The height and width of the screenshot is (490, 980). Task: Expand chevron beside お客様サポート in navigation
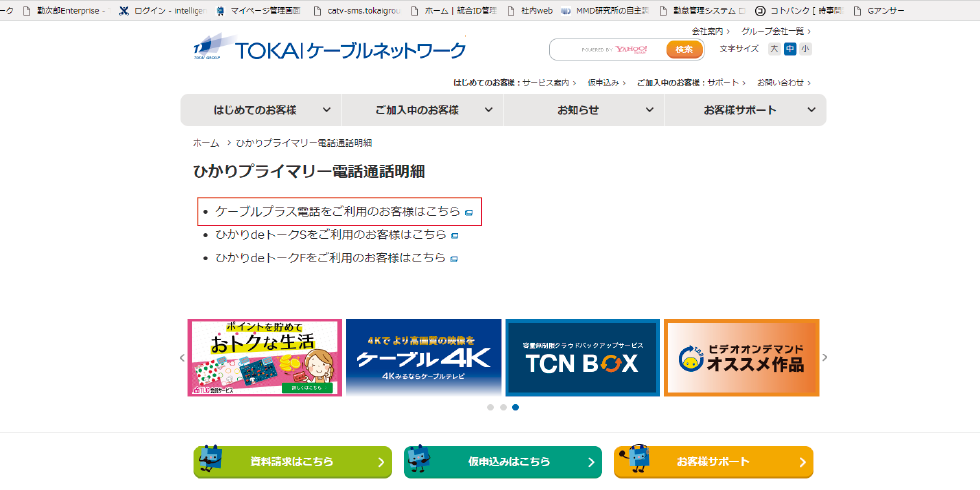811,110
